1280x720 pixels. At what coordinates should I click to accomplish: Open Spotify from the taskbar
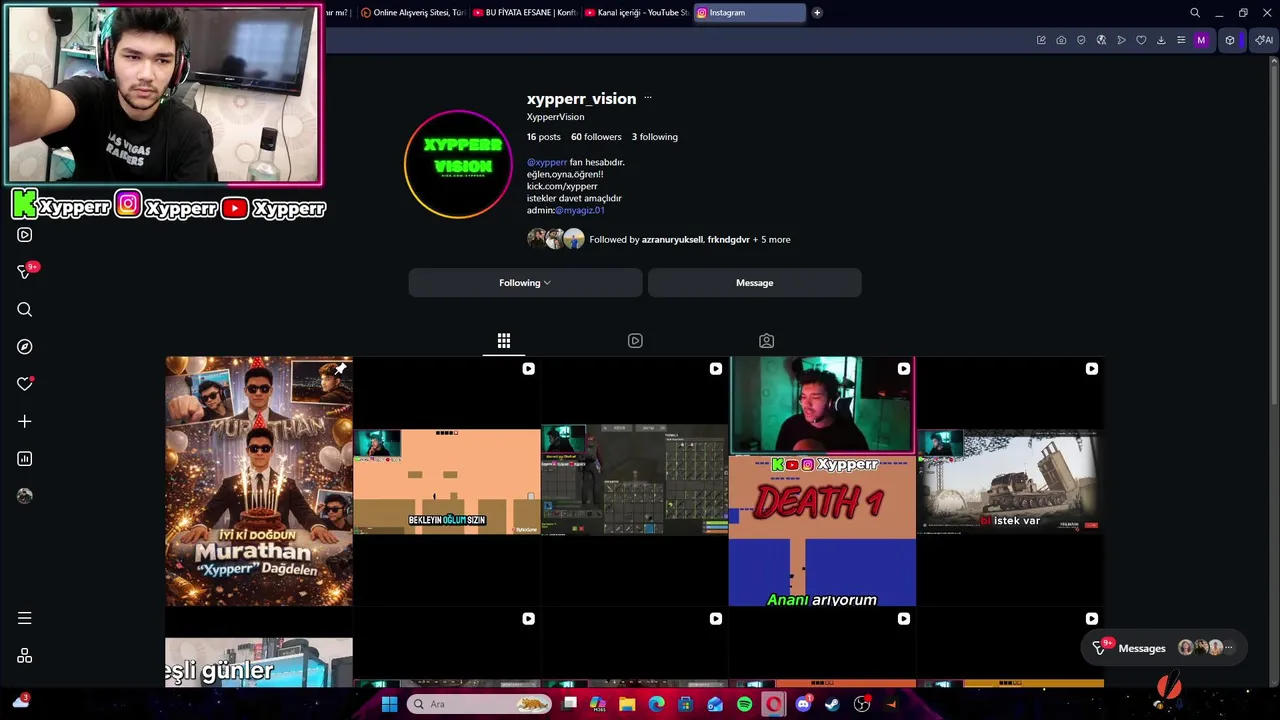click(x=744, y=704)
